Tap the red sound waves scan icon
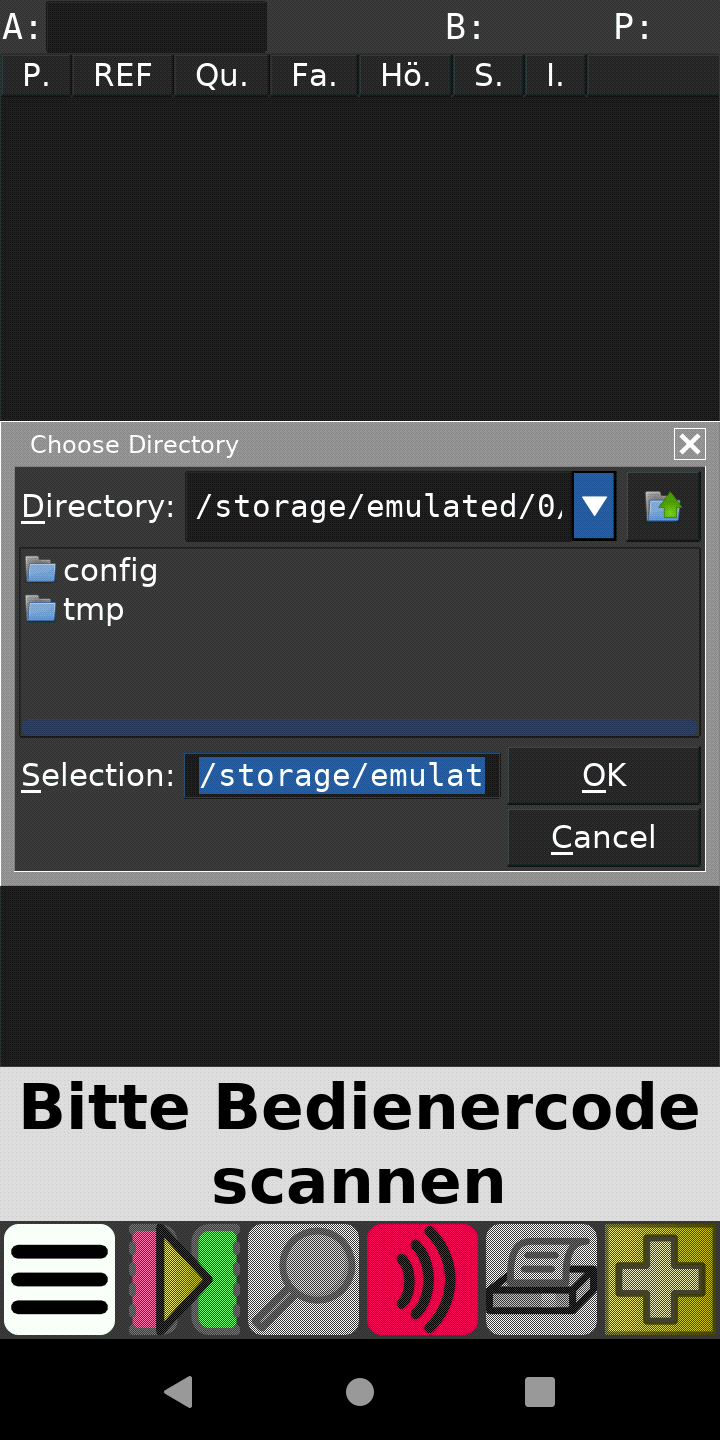 (422, 1279)
